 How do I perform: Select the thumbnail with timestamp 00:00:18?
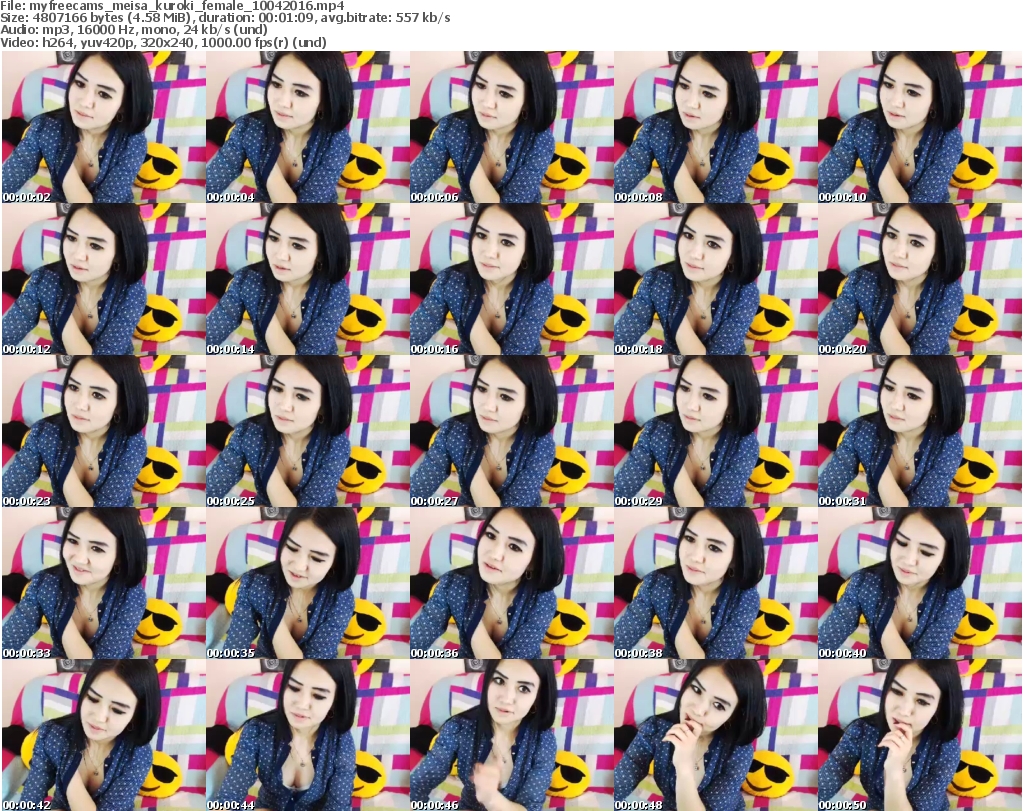point(715,279)
